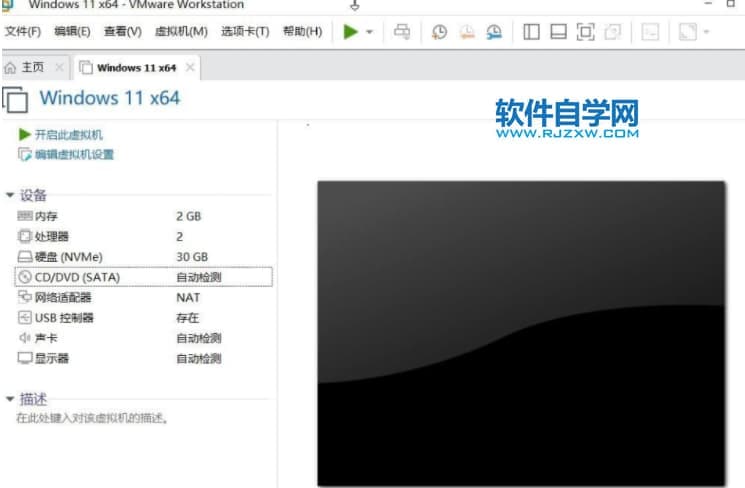Click Send Ctrl+Alt+Del toolbar icon
The image size is (745, 488).
402,32
